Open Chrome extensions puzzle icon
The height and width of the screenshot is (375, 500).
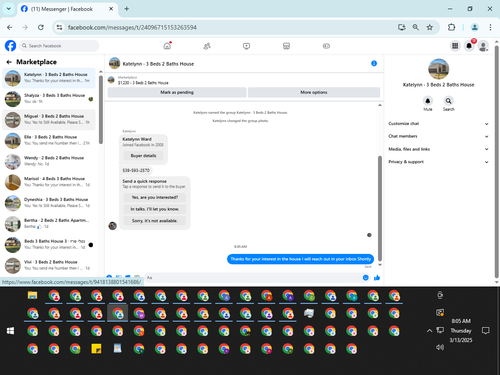(451, 27)
